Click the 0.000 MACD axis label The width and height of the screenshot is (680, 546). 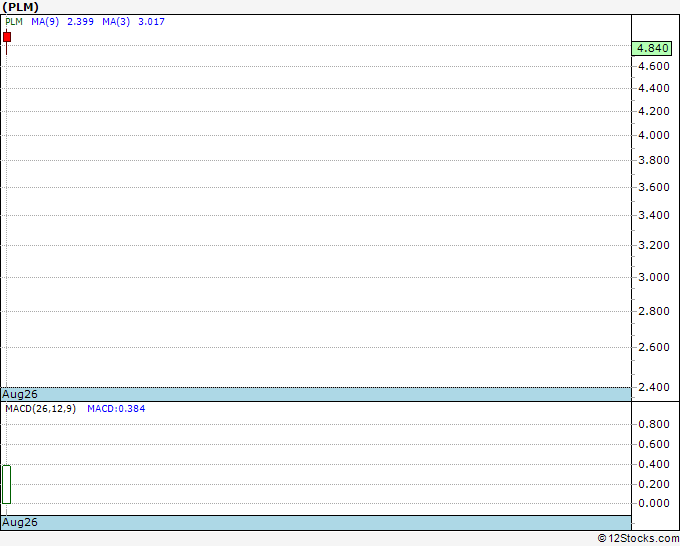654,503
